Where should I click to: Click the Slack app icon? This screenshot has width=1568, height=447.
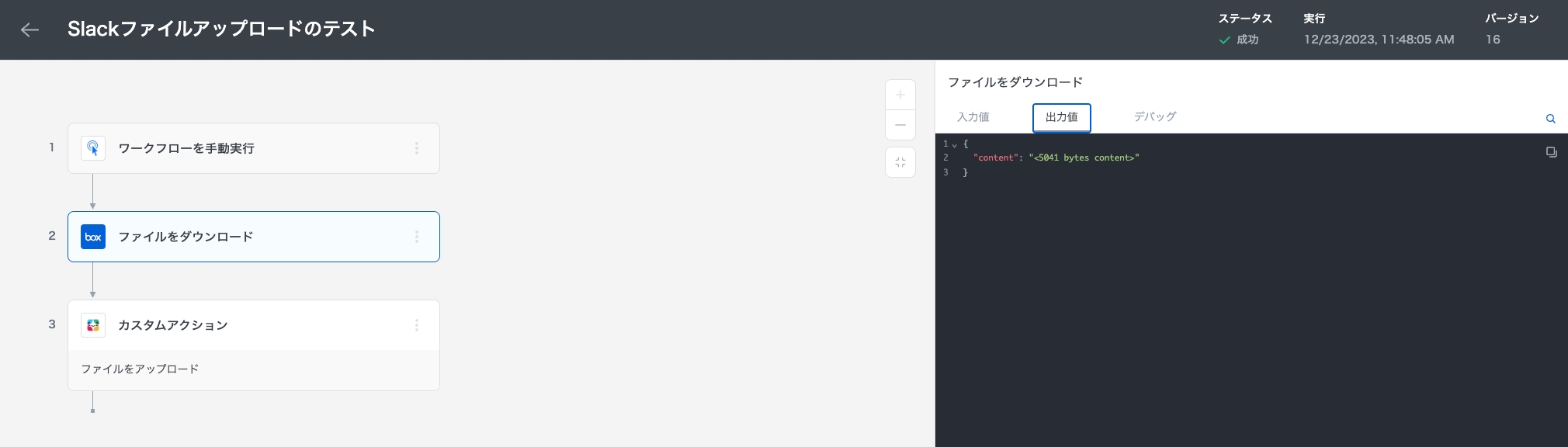(x=93, y=325)
